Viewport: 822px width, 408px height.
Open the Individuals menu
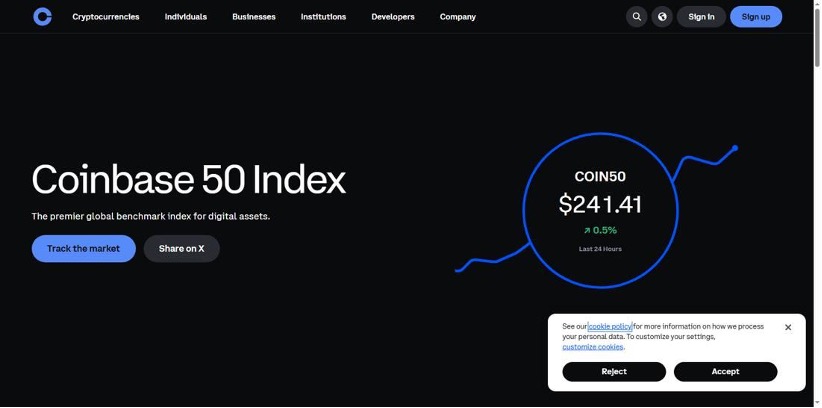click(x=186, y=17)
